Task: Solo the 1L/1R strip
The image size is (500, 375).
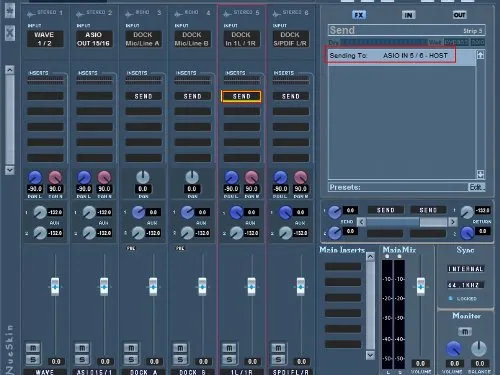Action: [229, 360]
